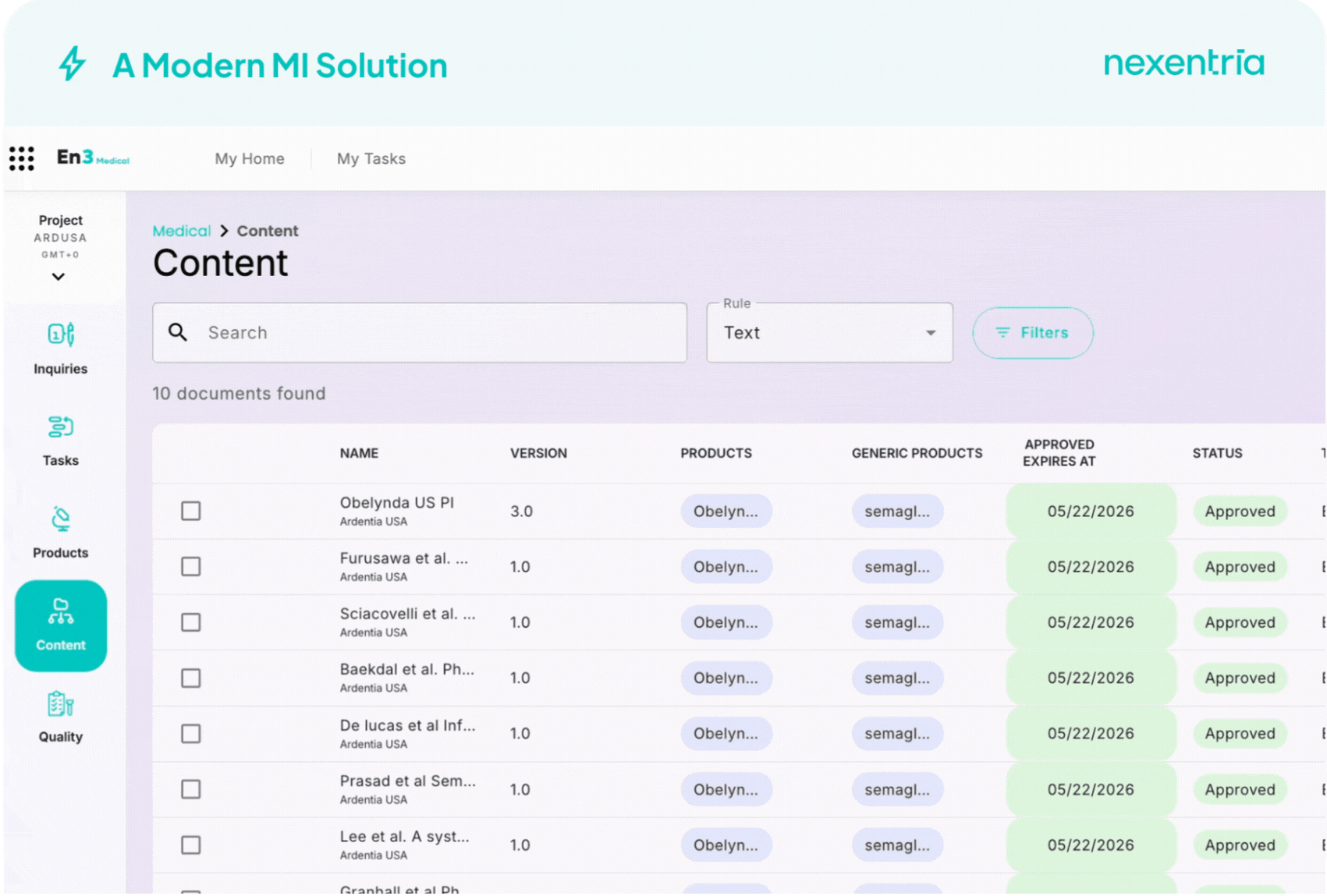Click Obelyn... product chip in Obelynda US PI row
This screenshot has height=896, width=1327.
click(726, 511)
